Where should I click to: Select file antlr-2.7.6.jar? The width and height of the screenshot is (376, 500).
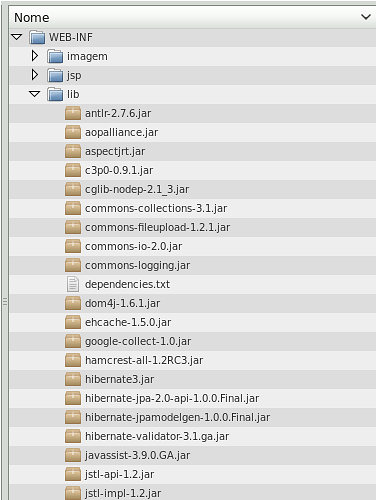(x=118, y=113)
